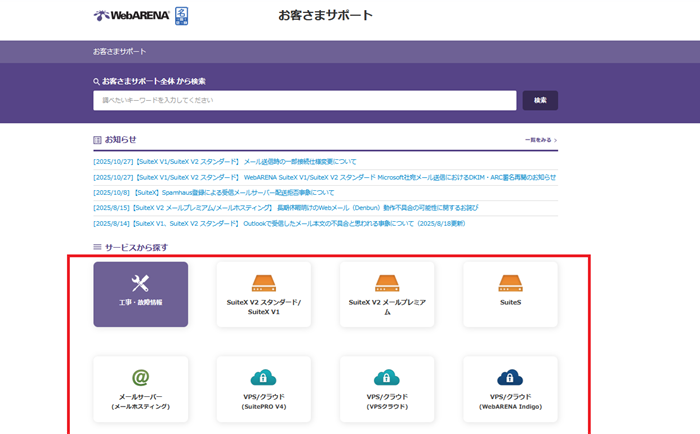Open the 2025/10/27 DKIM・ARC署名再開 notice

pos(324,177)
